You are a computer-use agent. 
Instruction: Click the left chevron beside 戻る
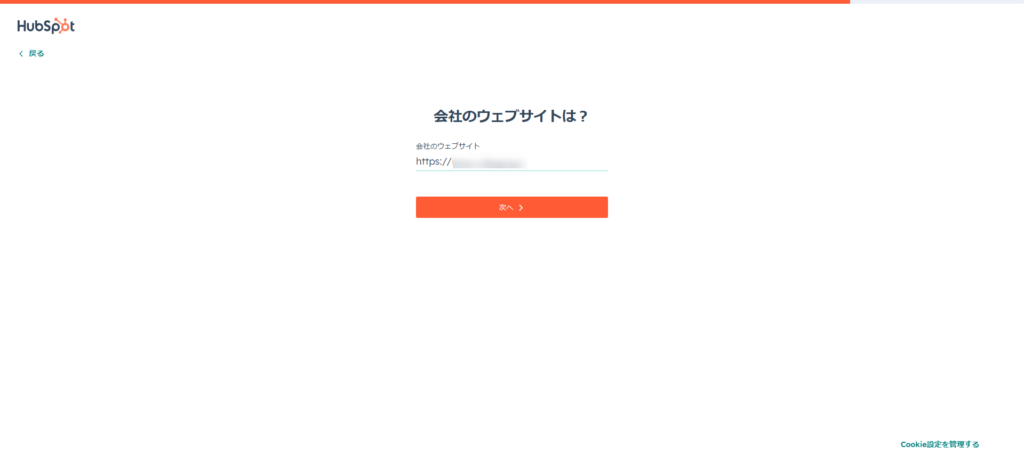click(21, 54)
